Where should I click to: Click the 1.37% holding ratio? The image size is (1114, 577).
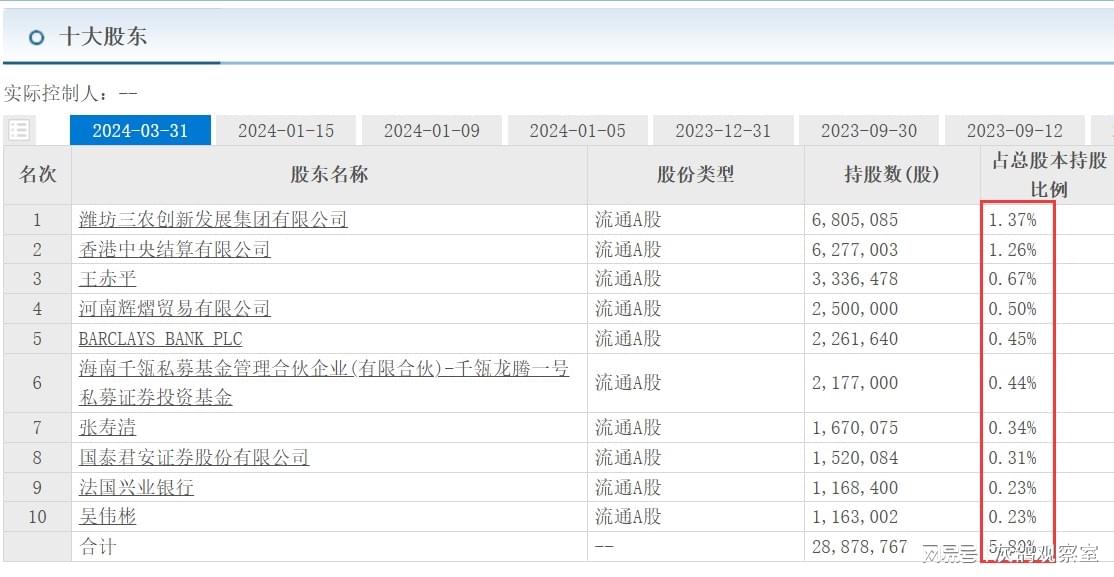1012,220
